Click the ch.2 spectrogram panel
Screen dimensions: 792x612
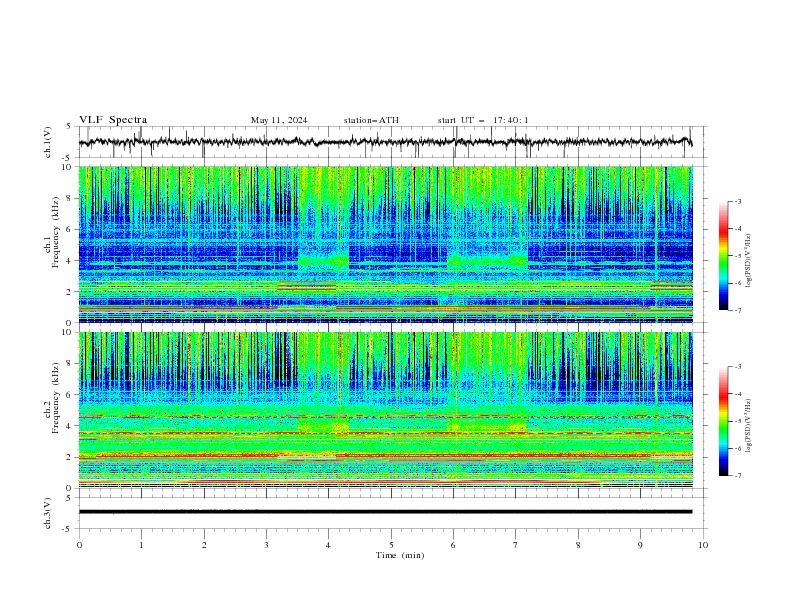(x=385, y=410)
